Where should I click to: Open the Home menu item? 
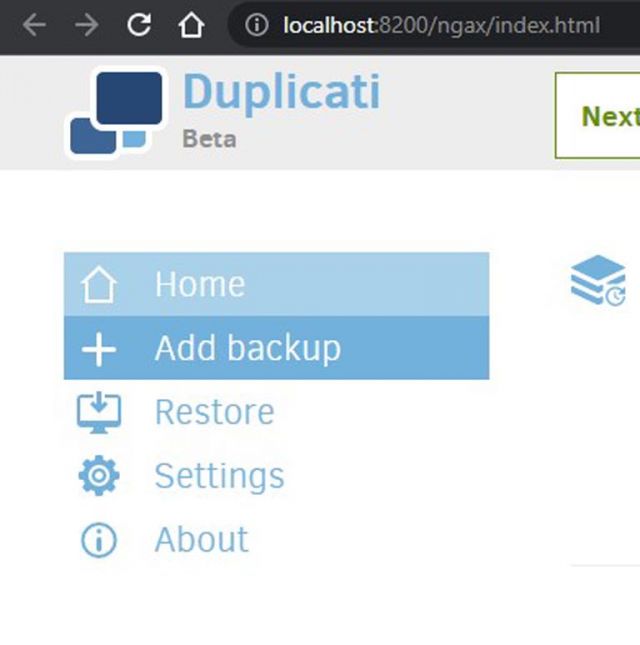(276, 284)
